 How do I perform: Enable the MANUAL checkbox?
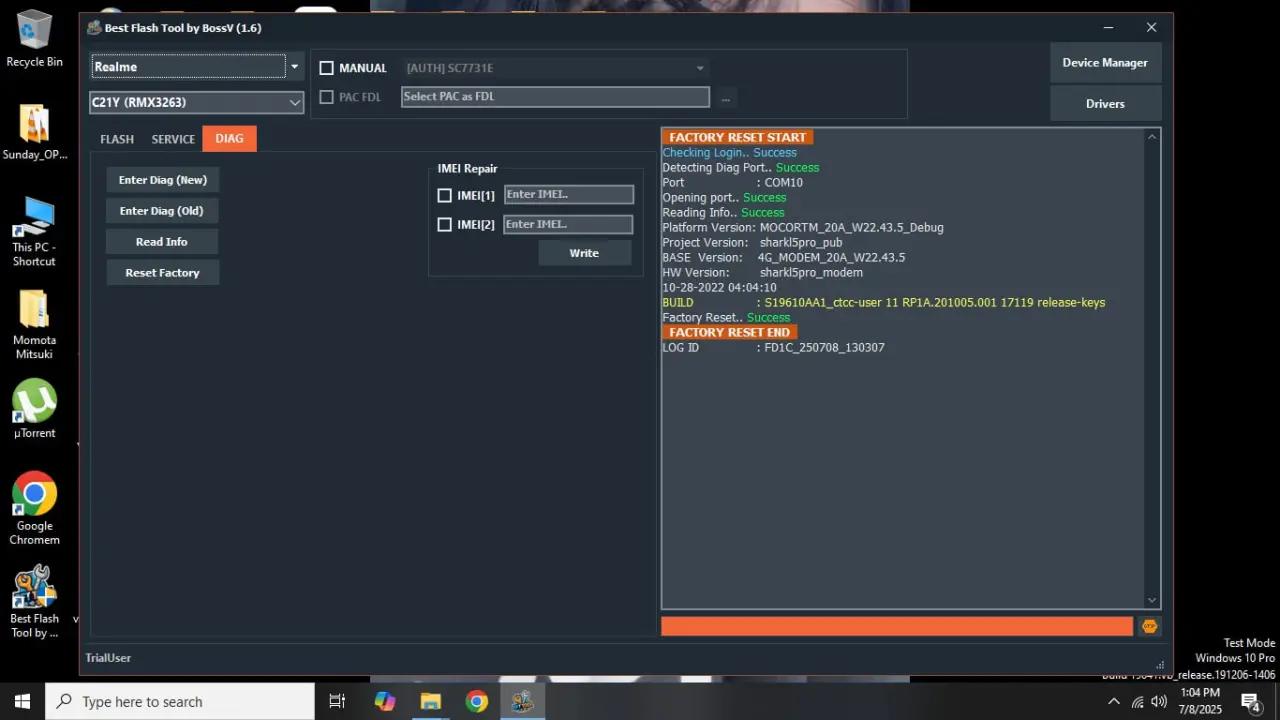pos(326,68)
